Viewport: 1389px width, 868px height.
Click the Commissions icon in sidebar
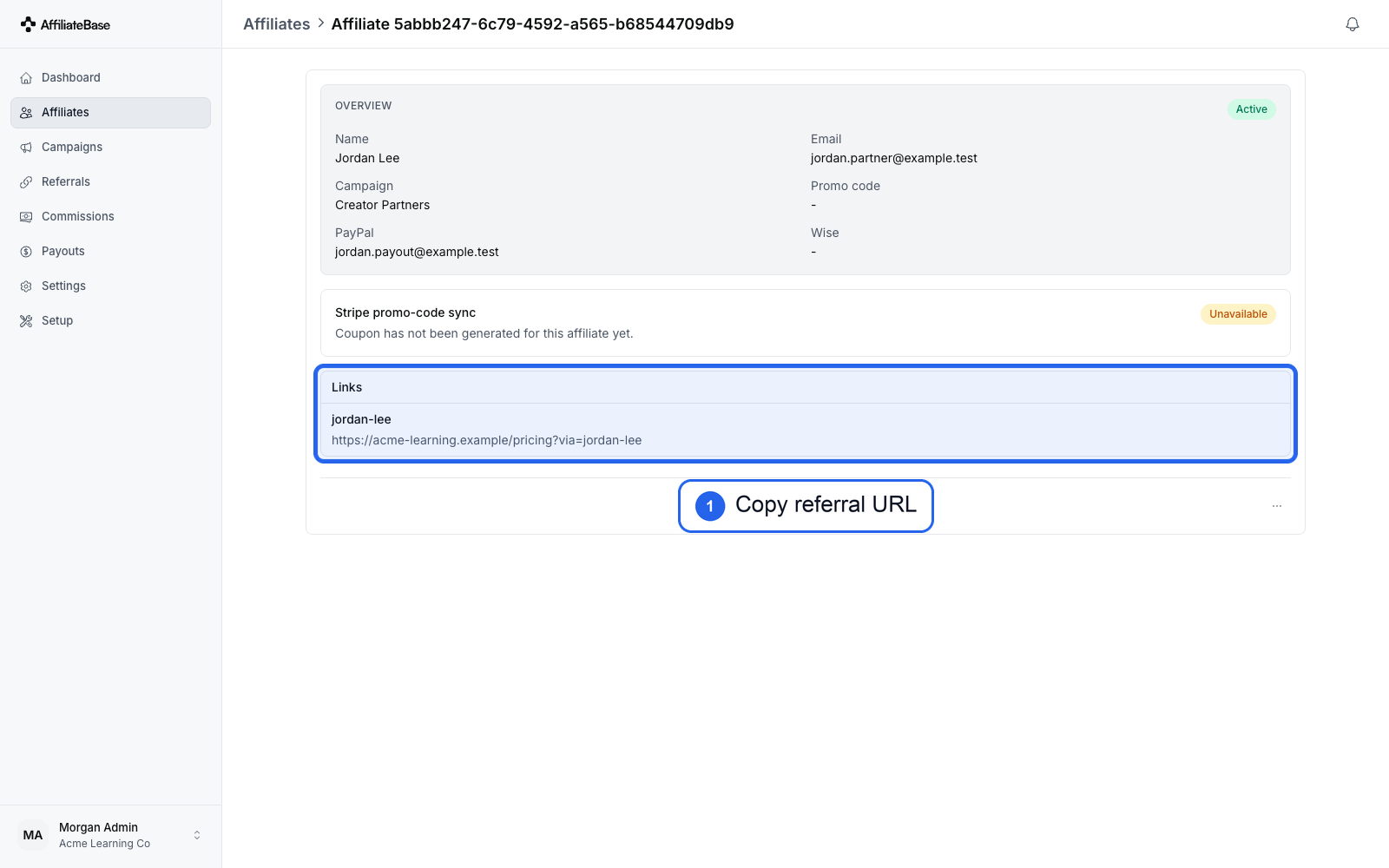(26, 217)
